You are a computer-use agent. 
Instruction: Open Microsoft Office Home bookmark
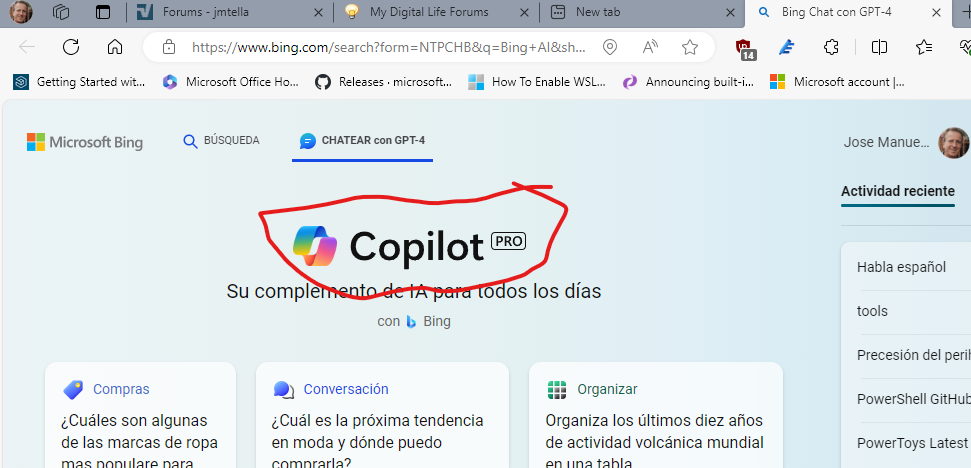pyautogui.click(x=231, y=82)
